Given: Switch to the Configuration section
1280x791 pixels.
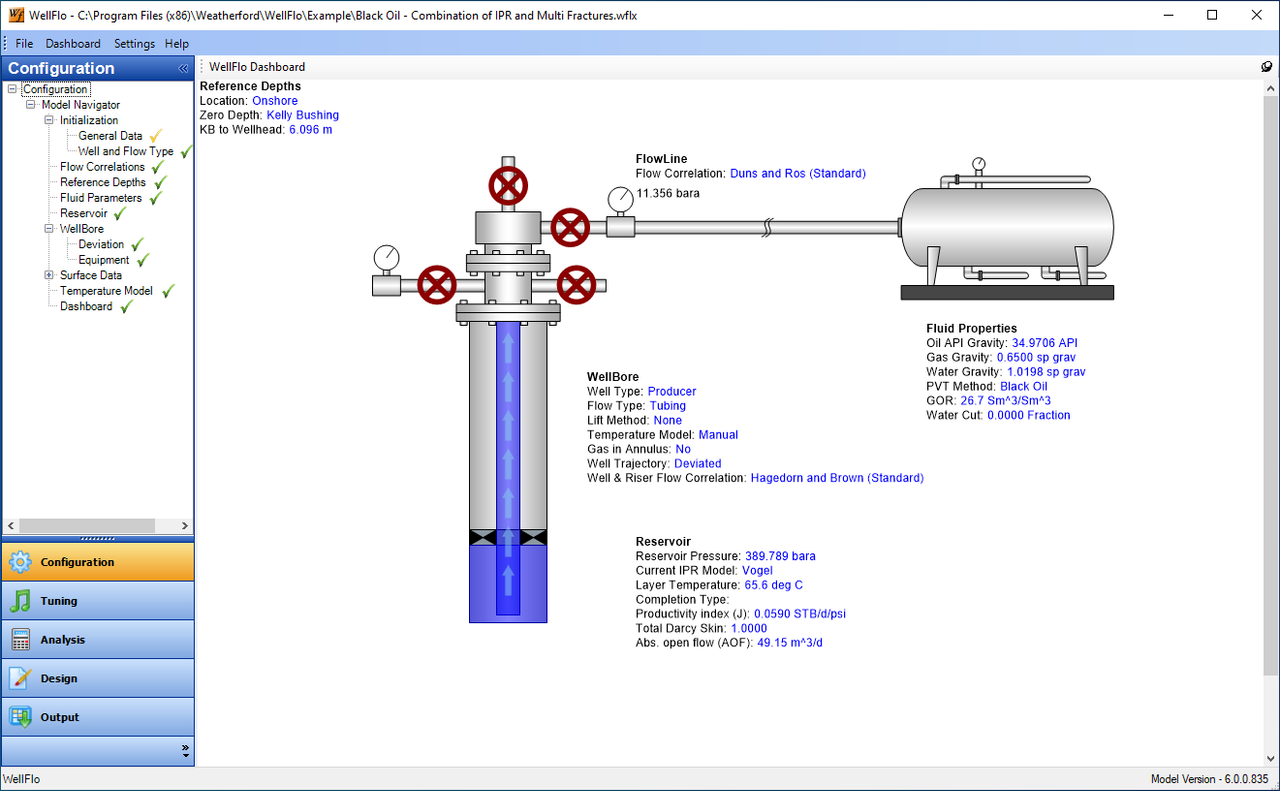Looking at the screenshot, I should pos(98,562).
